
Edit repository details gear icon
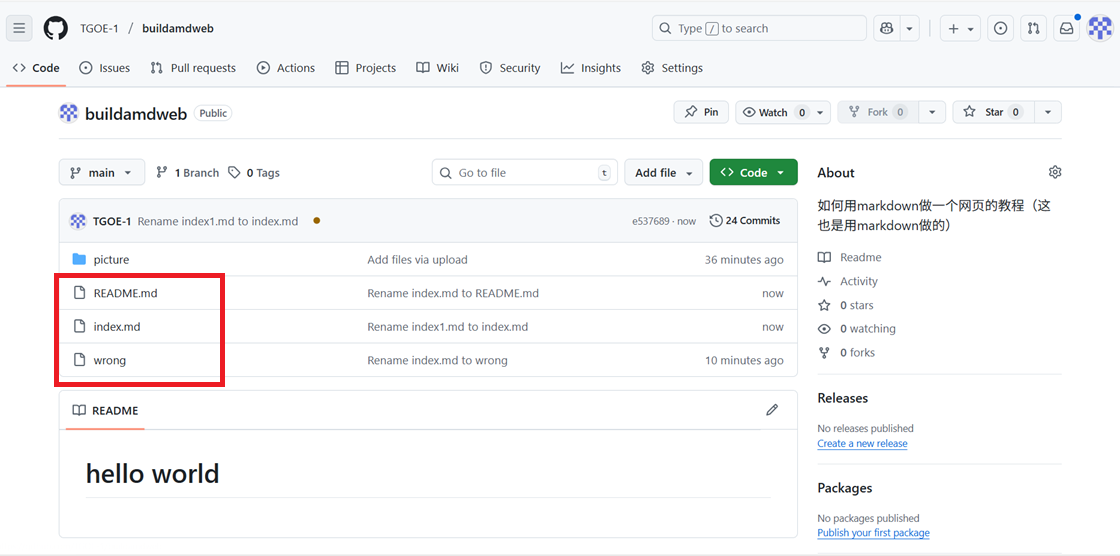click(x=1054, y=172)
